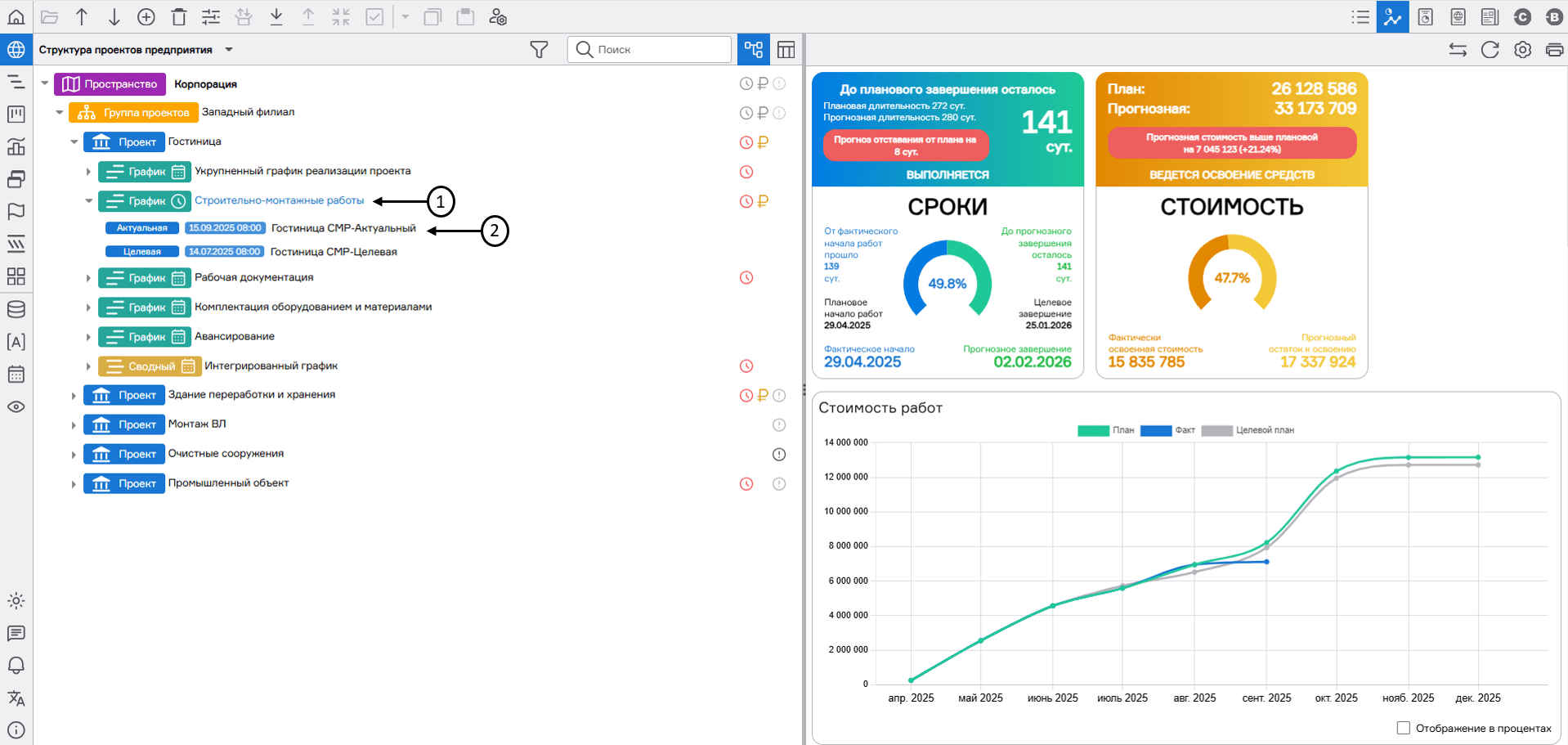
Task: Open Строительно-монтажные работы link
Action: 279,200
